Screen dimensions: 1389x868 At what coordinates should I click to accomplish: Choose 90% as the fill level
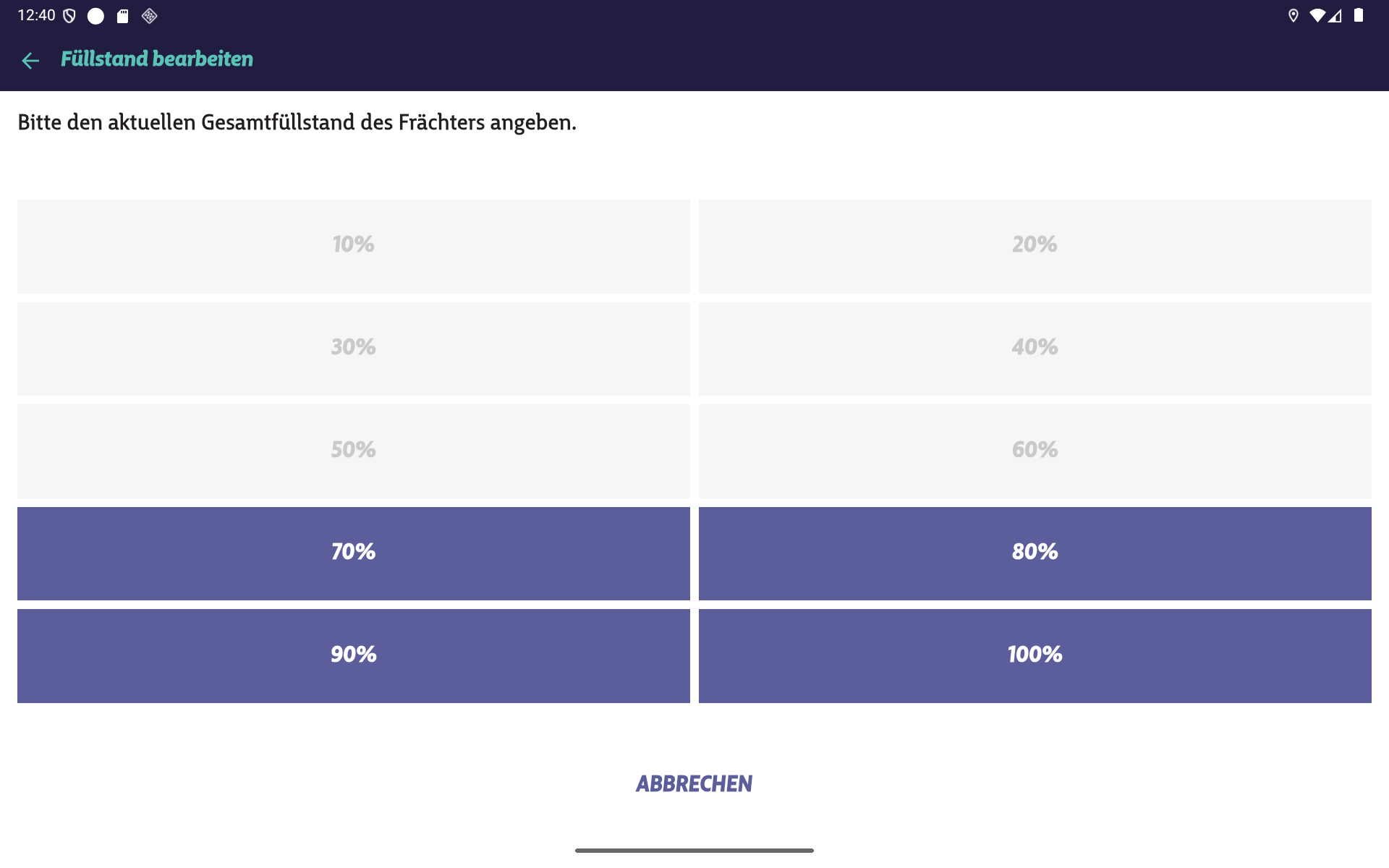tap(353, 655)
